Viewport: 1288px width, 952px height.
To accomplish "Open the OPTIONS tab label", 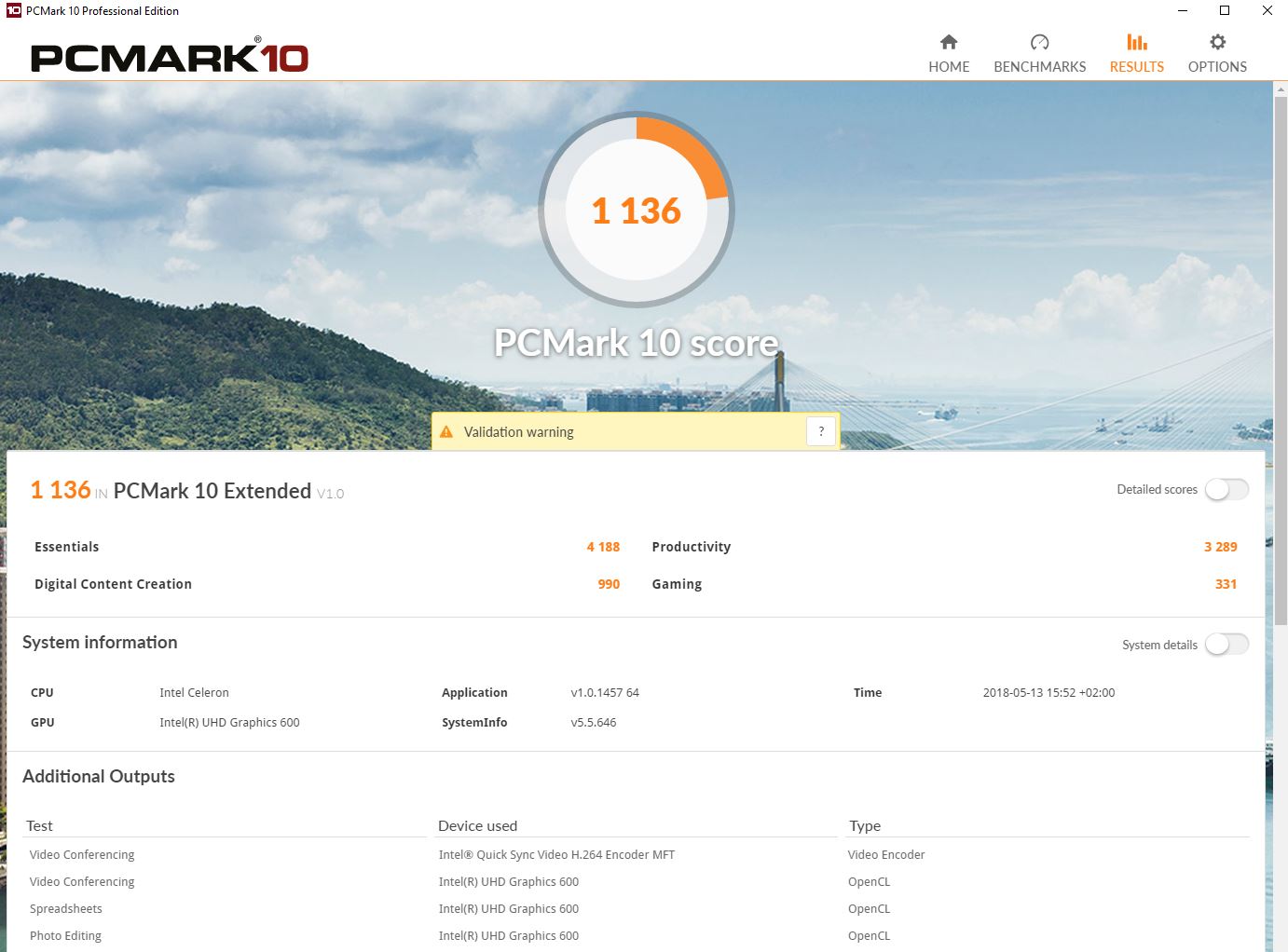I will pos(1217,67).
